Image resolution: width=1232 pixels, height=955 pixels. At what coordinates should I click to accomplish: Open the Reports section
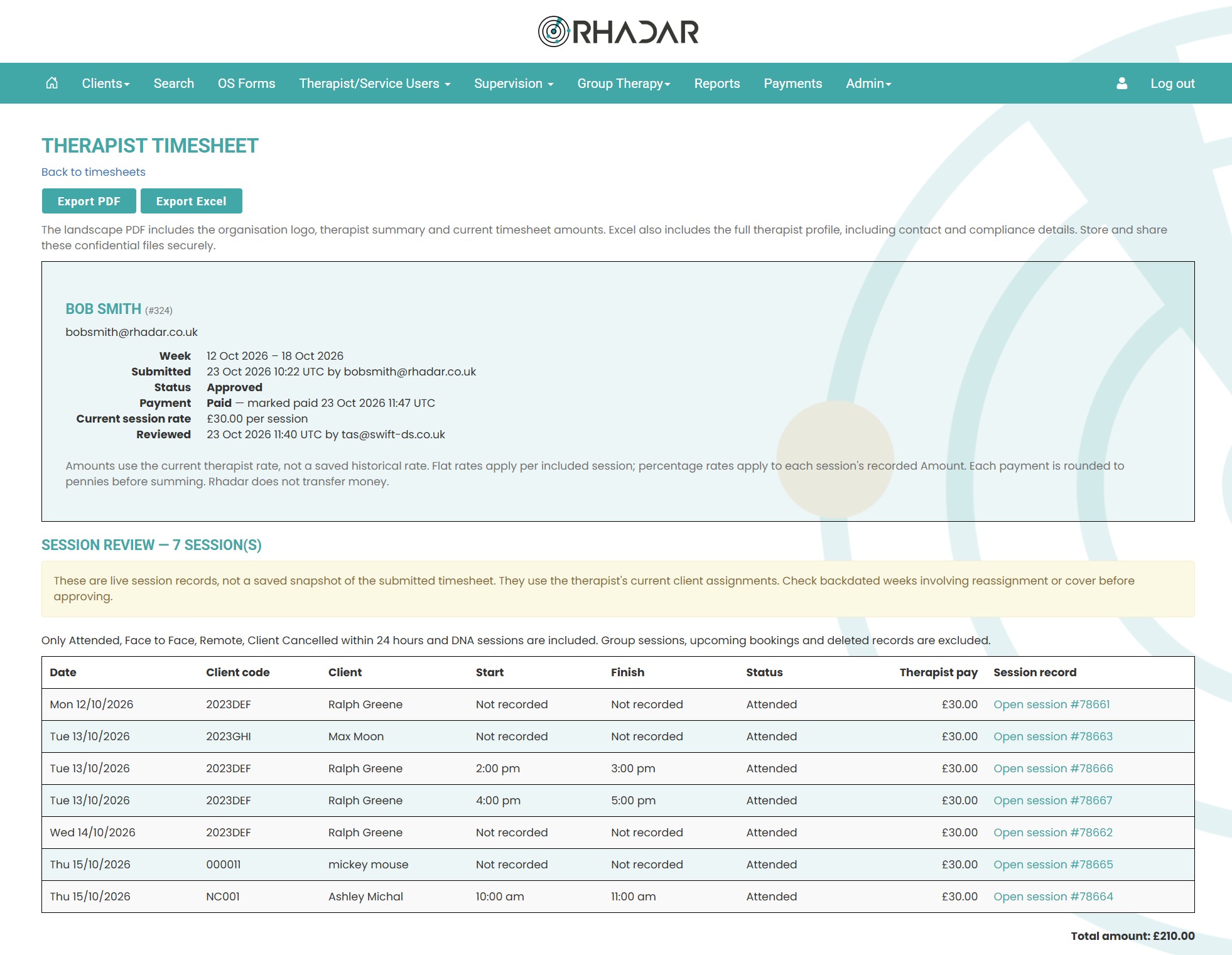click(717, 84)
